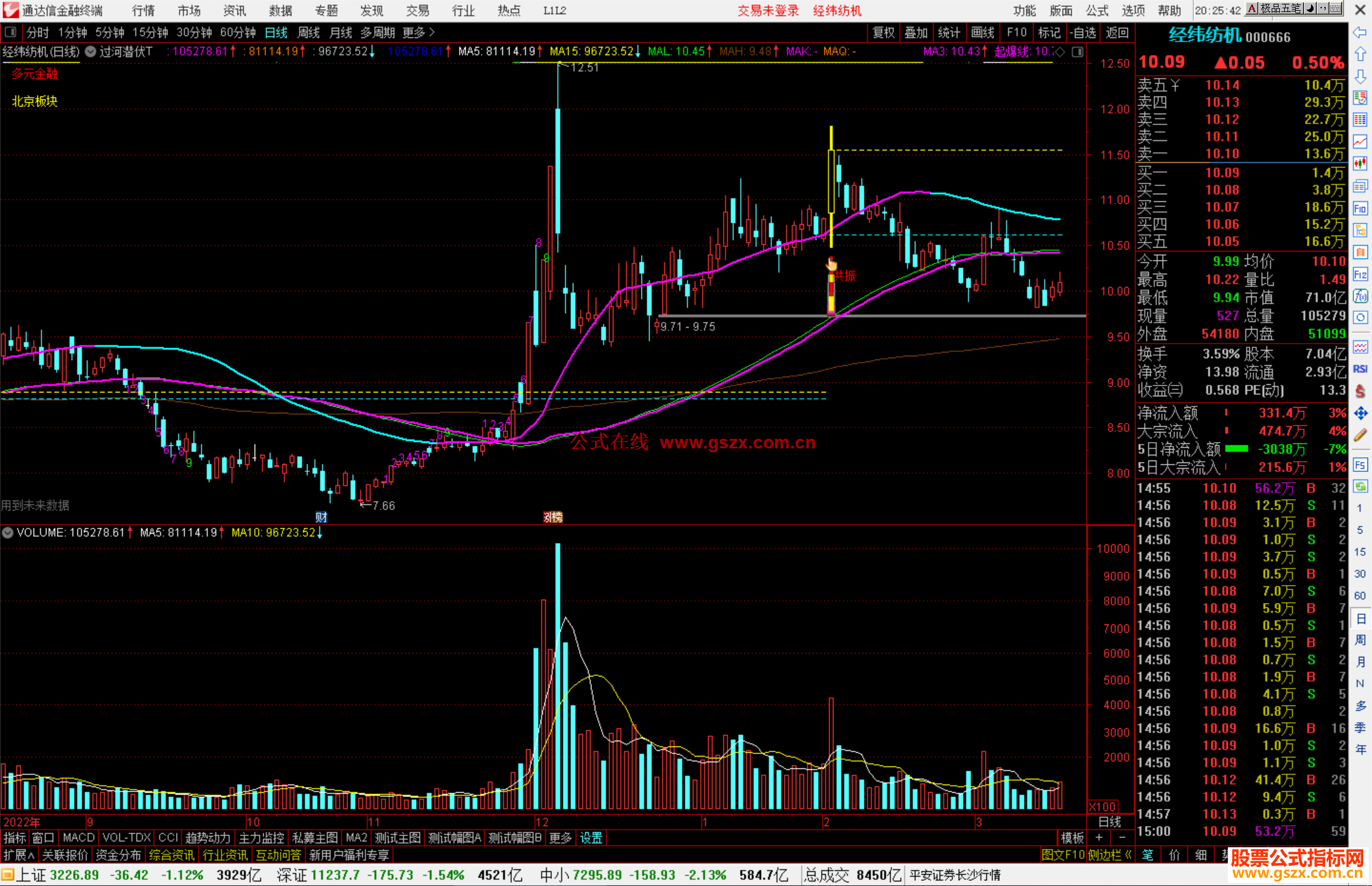Open the F12 trading sidebar icon
The height and width of the screenshot is (886, 1372).
tap(1360, 274)
